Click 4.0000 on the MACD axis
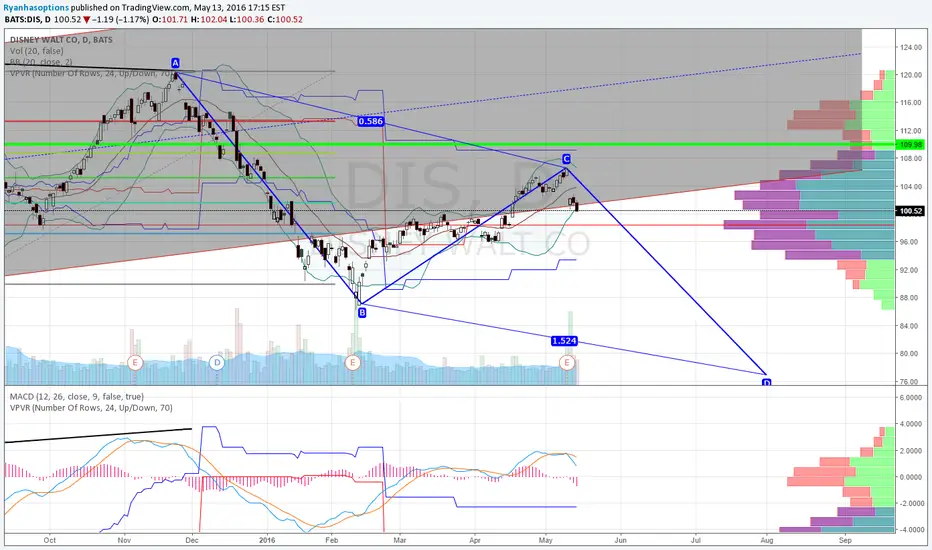Viewport: 932px width, 550px height. (x=911, y=424)
